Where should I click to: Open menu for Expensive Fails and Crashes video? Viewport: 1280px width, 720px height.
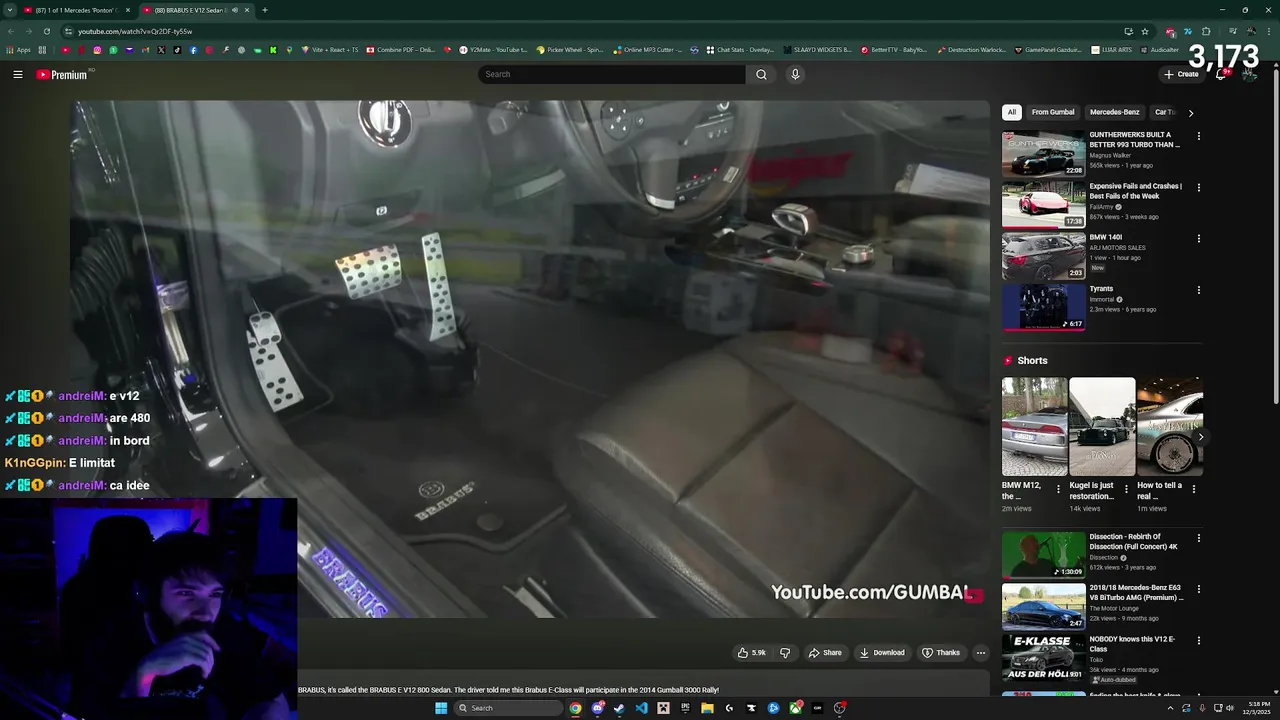click(x=1198, y=187)
